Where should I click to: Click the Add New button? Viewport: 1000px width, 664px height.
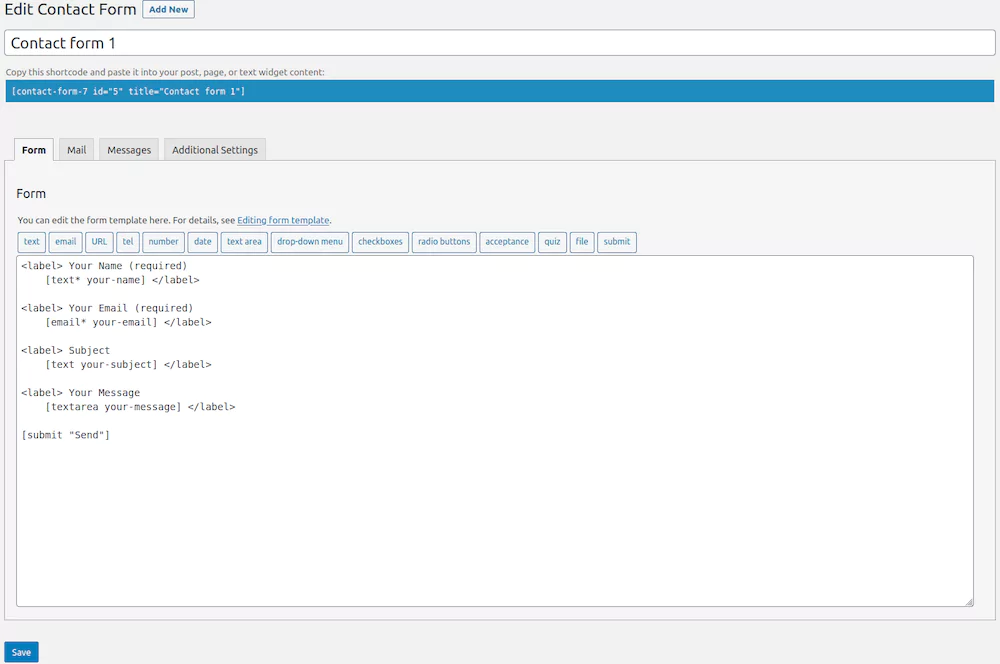169,10
